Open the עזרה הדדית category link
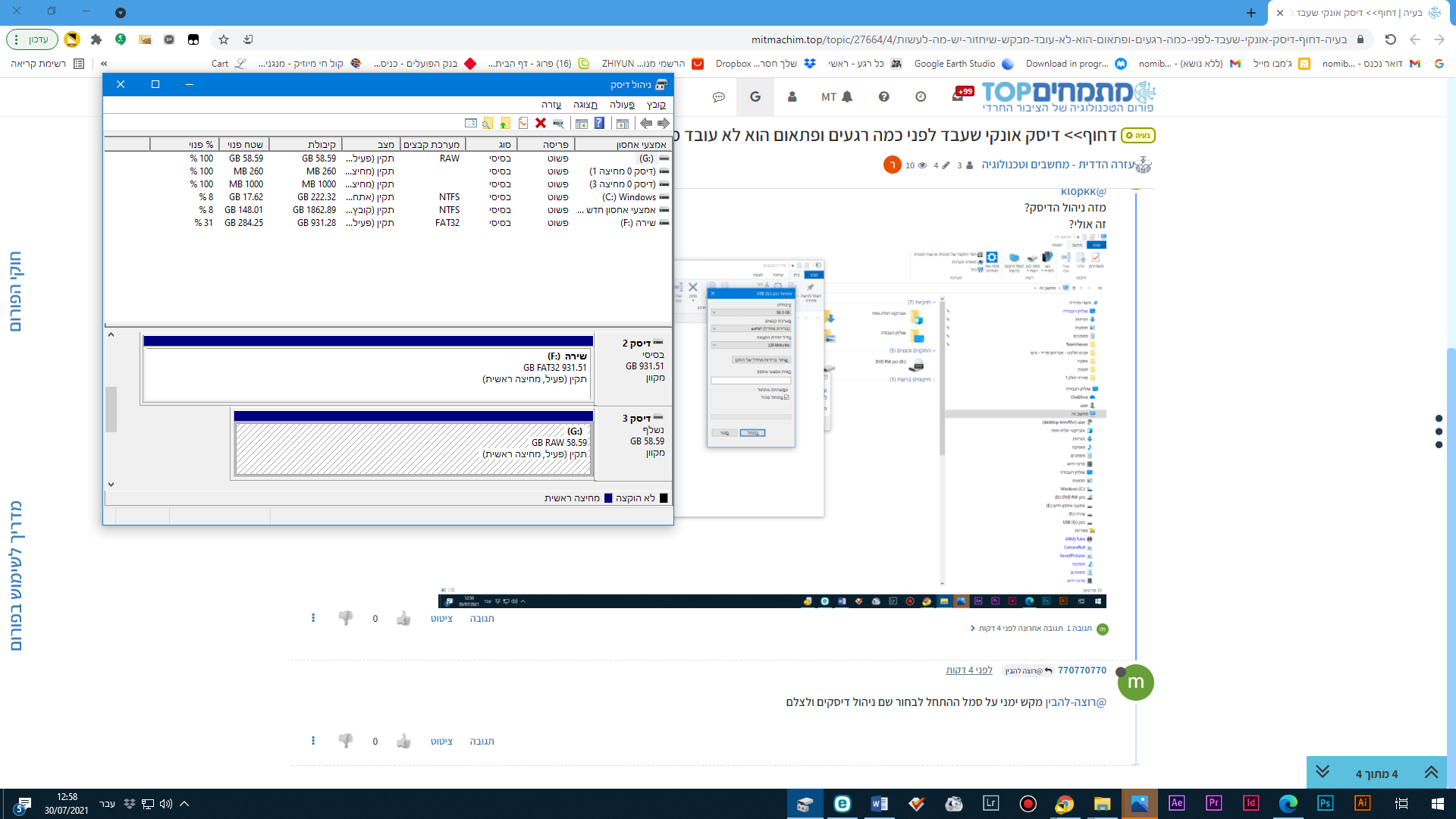The image size is (1456, 819). point(1059,165)
